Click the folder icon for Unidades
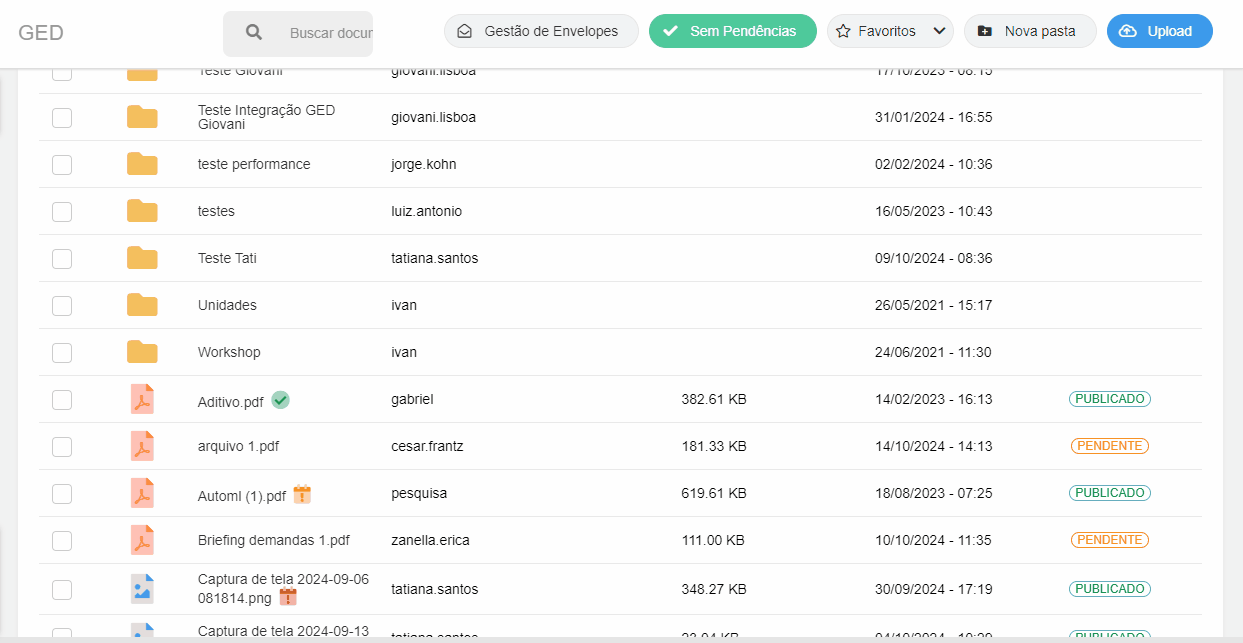This screenshot has height=643, width=1243. coord(142,305)
